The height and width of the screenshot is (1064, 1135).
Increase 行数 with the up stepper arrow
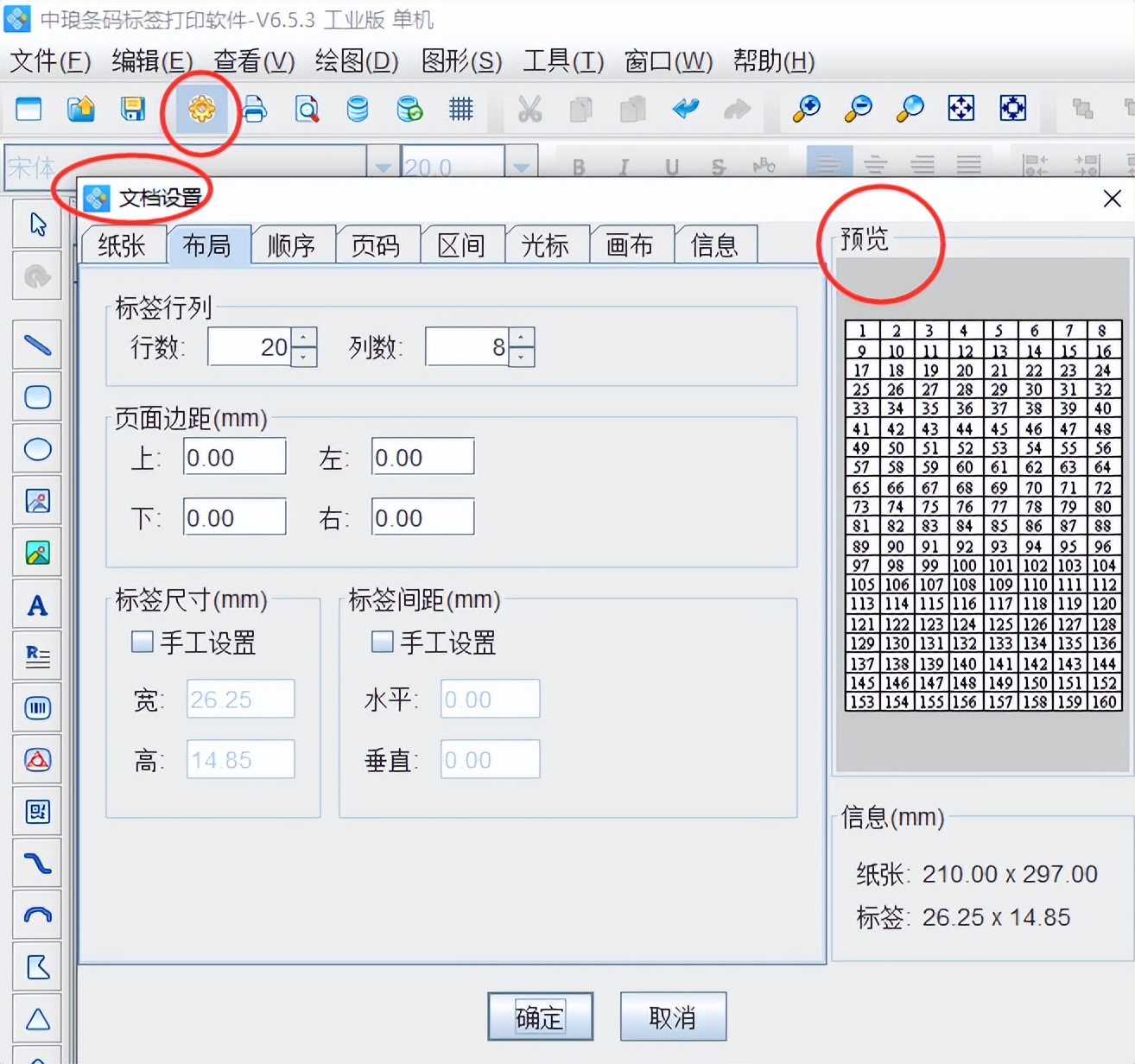(x=304, y=338)
